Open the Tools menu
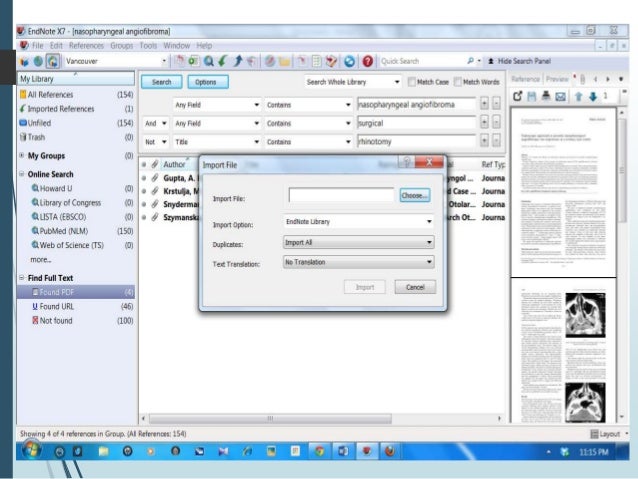The height and width of the screenshot is (479, 638). tap(148, 46)
